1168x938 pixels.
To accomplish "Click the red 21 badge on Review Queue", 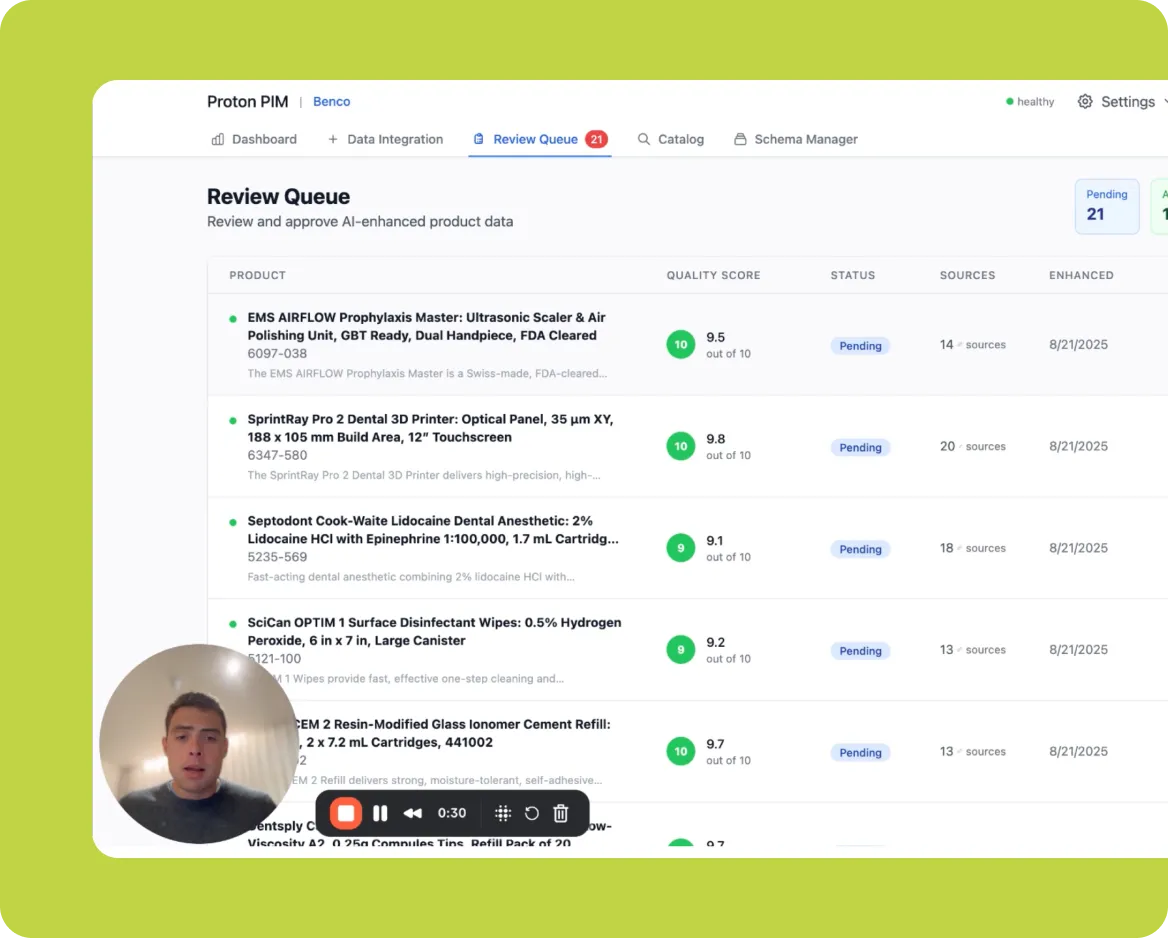I will pos(596,139).
